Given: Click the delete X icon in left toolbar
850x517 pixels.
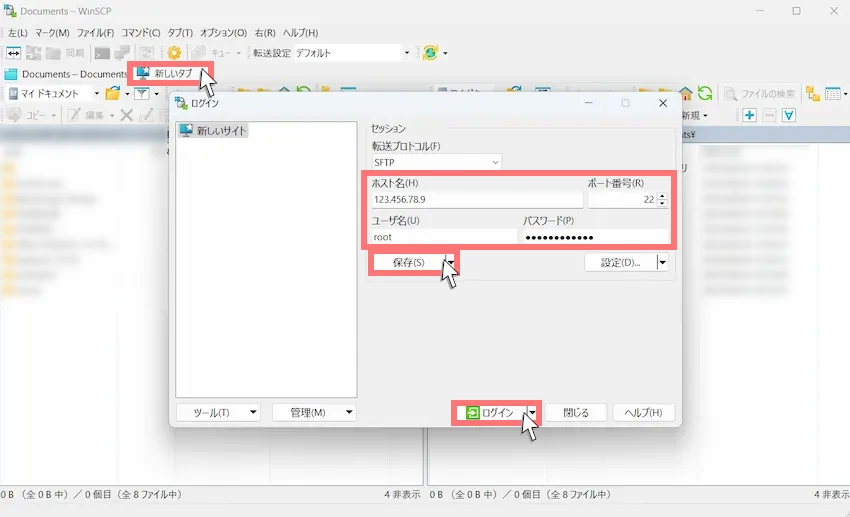Looking at the screenshot, I should point(126,115).
